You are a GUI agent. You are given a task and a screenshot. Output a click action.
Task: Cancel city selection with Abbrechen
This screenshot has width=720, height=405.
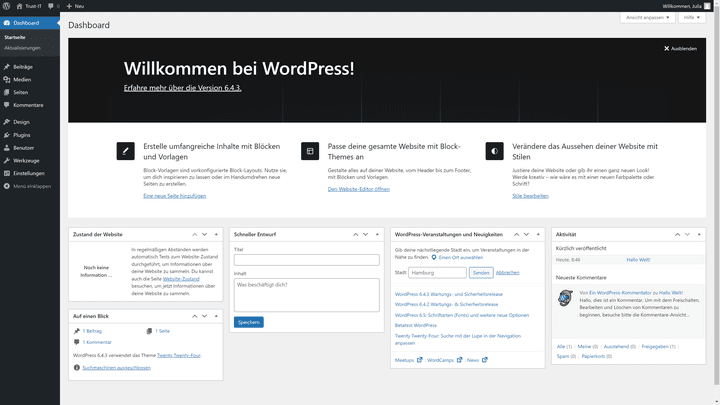pyautogui.click(x=507, y=273)
